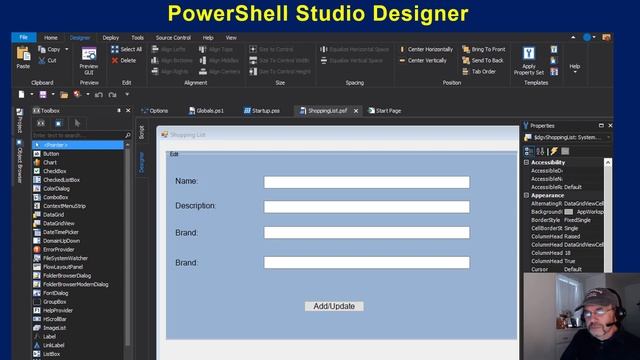Expand the ribbon Help dropdown
The image size is (640, 360).
(575, 68)
